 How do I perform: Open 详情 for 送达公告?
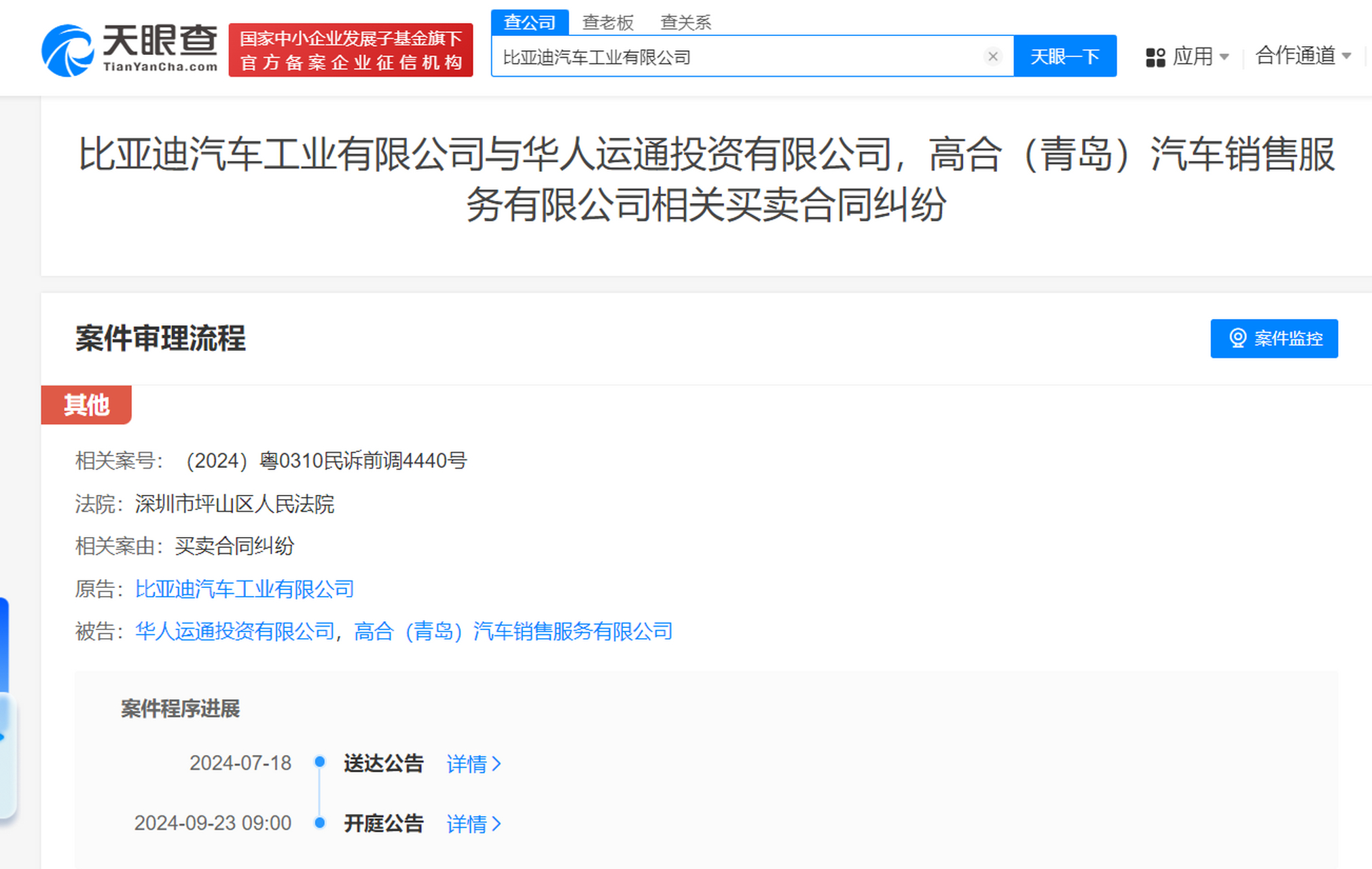click(473, 764)
